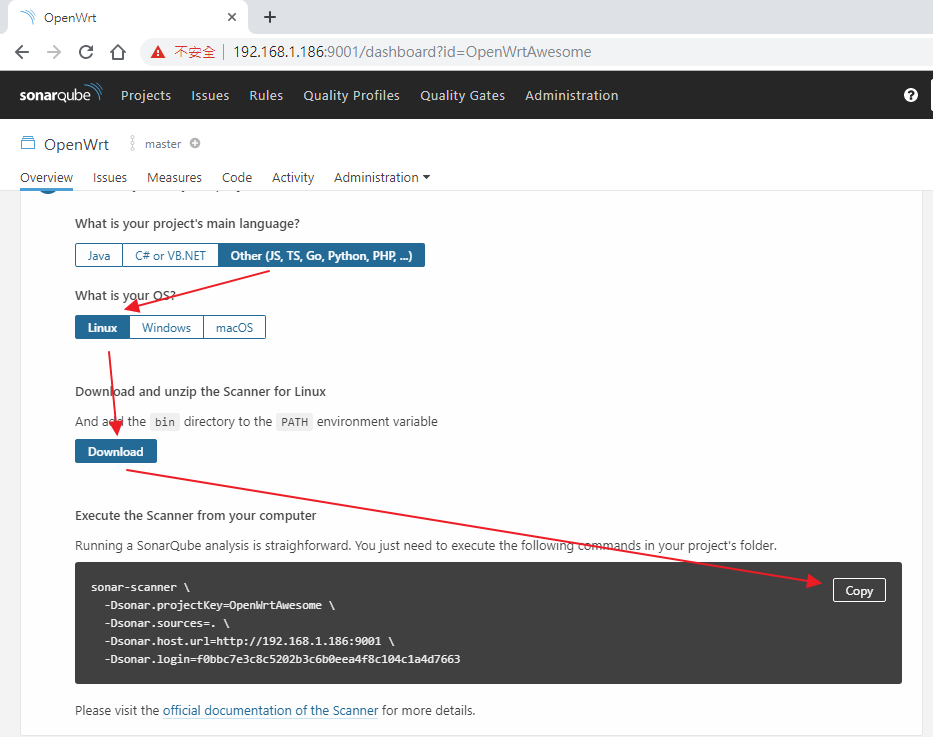
Task: Switch to the Measures tab
Action: (174, 177)
